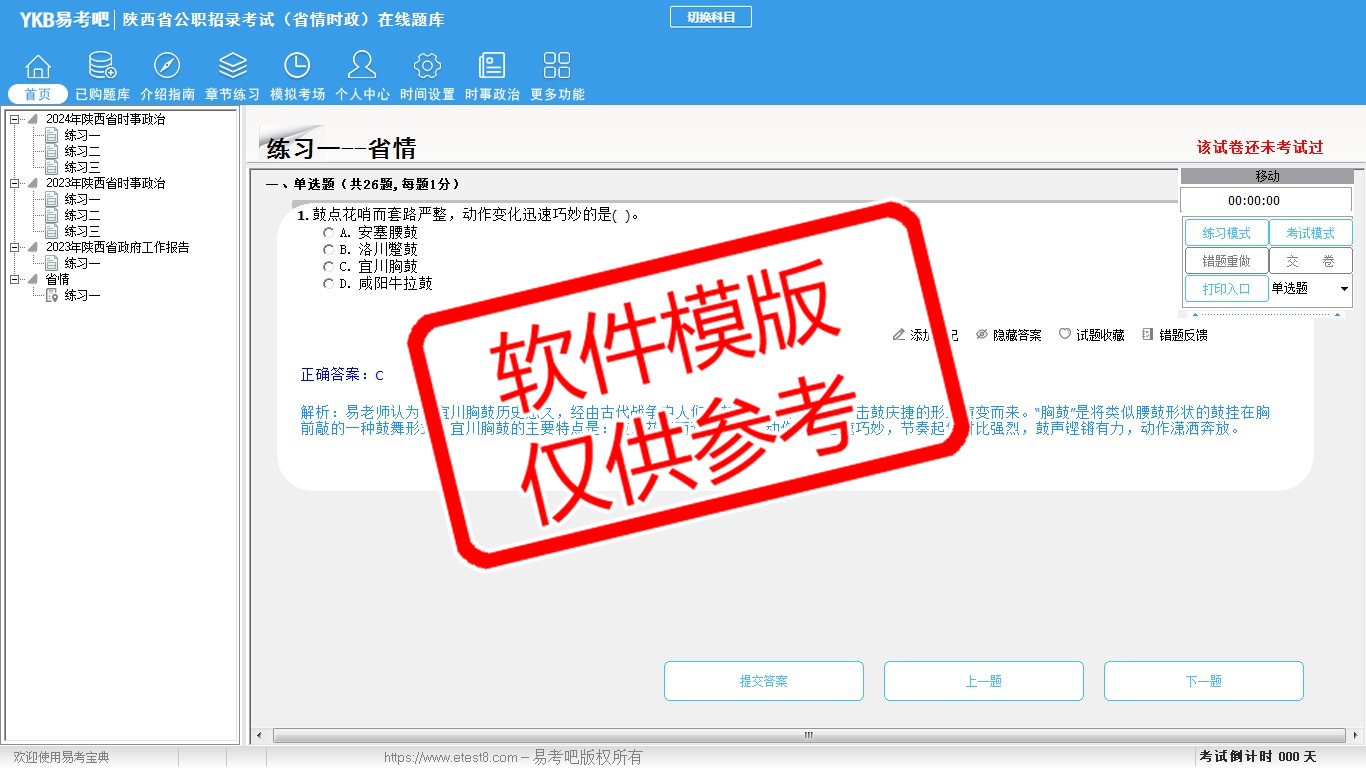The image size is (1366, 768).
Task: Open the 单选题 question type dropdown
Action: pyautogui.click(x=1343, y=289)
